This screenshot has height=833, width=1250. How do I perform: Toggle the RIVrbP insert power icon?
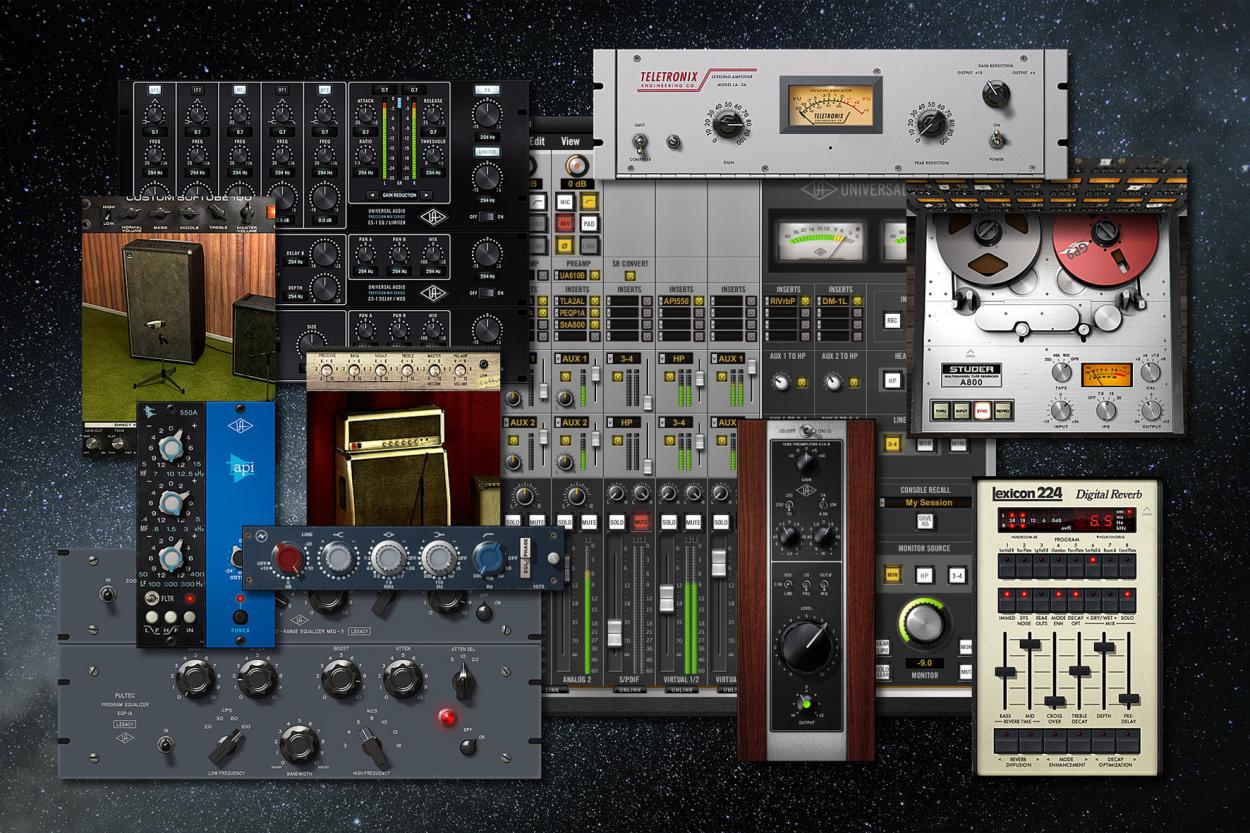coord(803,300)
